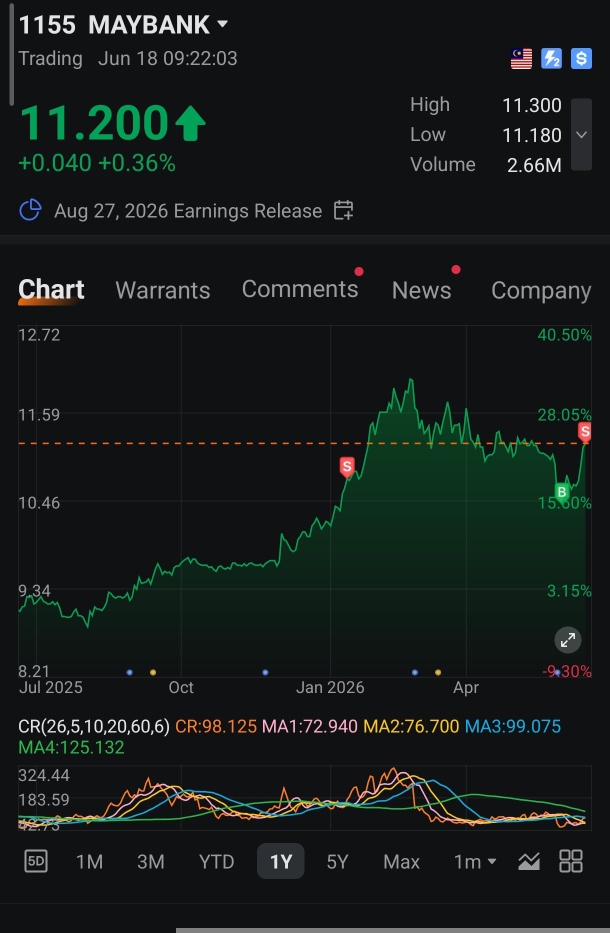The width and height of the screenshot is (610, 933).
Task: Tap the blue lightning Level 2 icon
Action: 552,59
